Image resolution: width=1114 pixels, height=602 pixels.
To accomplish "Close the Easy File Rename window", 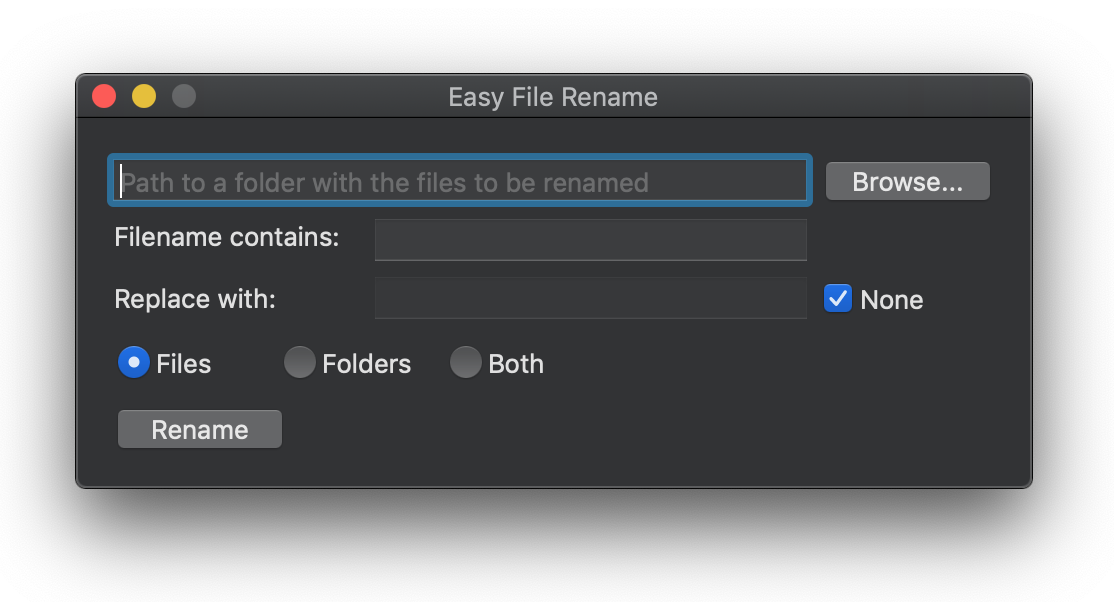I will pos(104,96).
